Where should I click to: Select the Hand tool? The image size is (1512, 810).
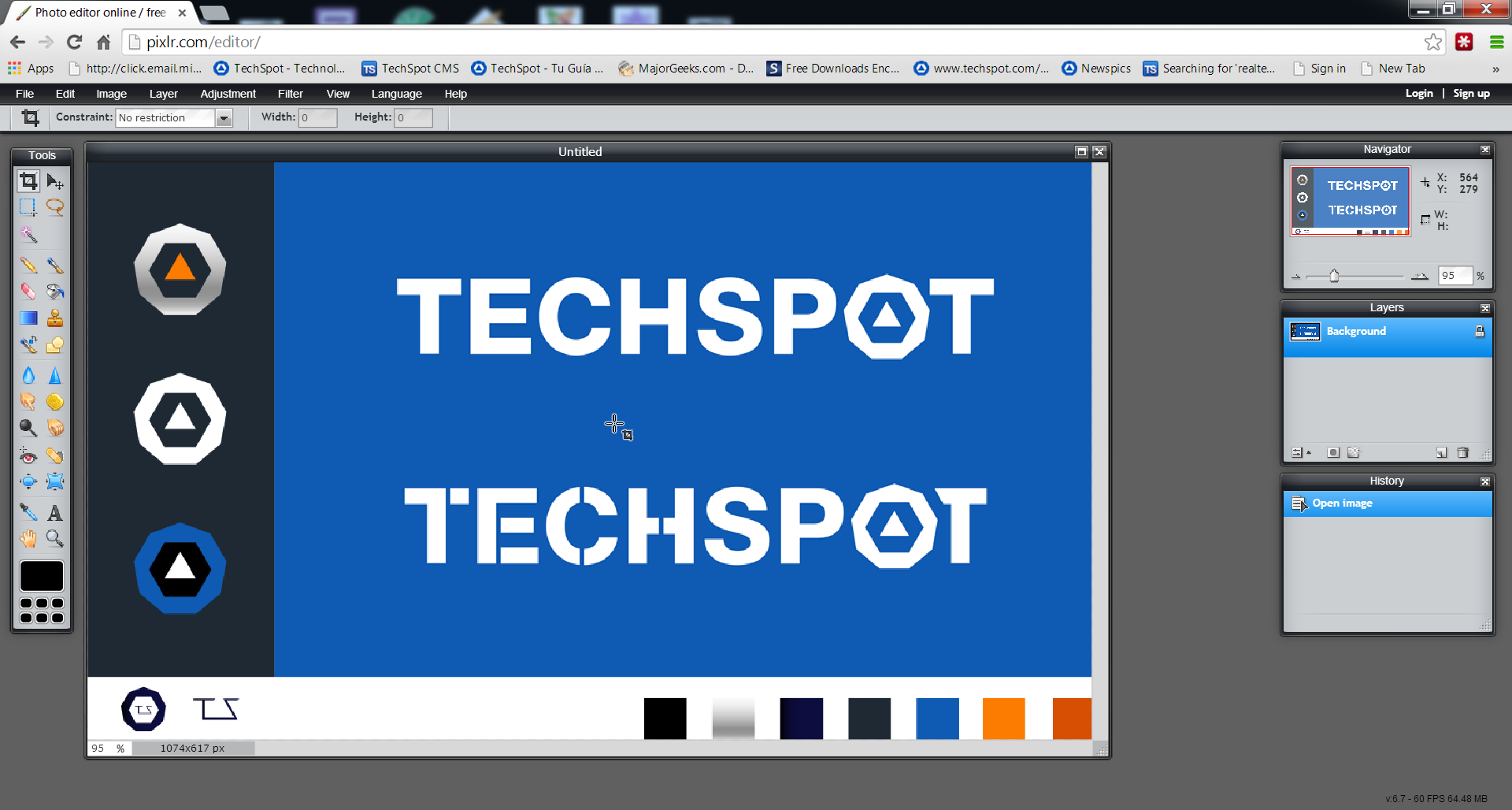[28, 539]
